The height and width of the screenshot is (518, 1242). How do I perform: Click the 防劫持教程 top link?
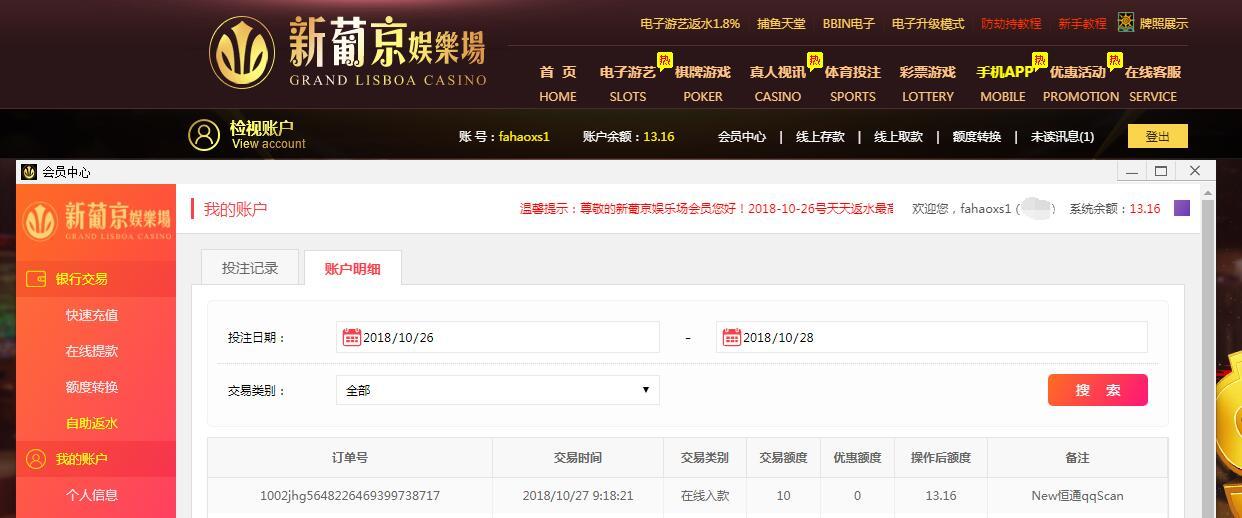point(1011,23)
